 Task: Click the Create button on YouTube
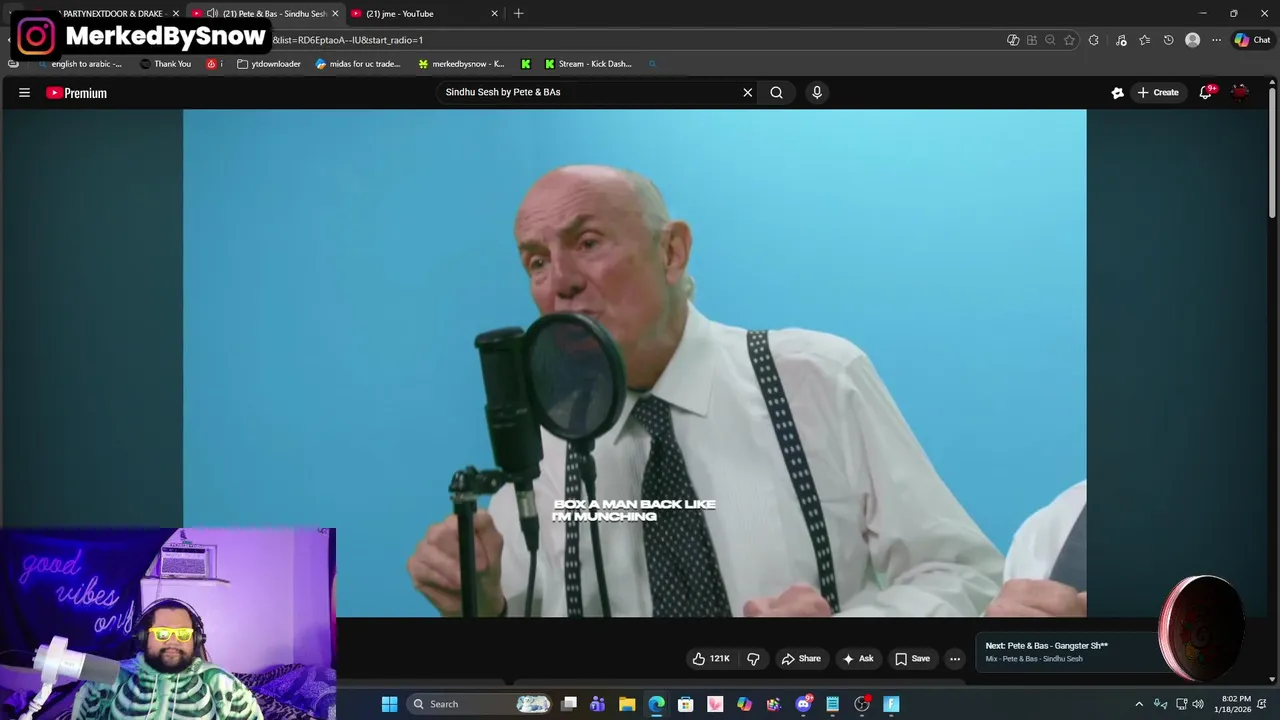pos(1158,92)
